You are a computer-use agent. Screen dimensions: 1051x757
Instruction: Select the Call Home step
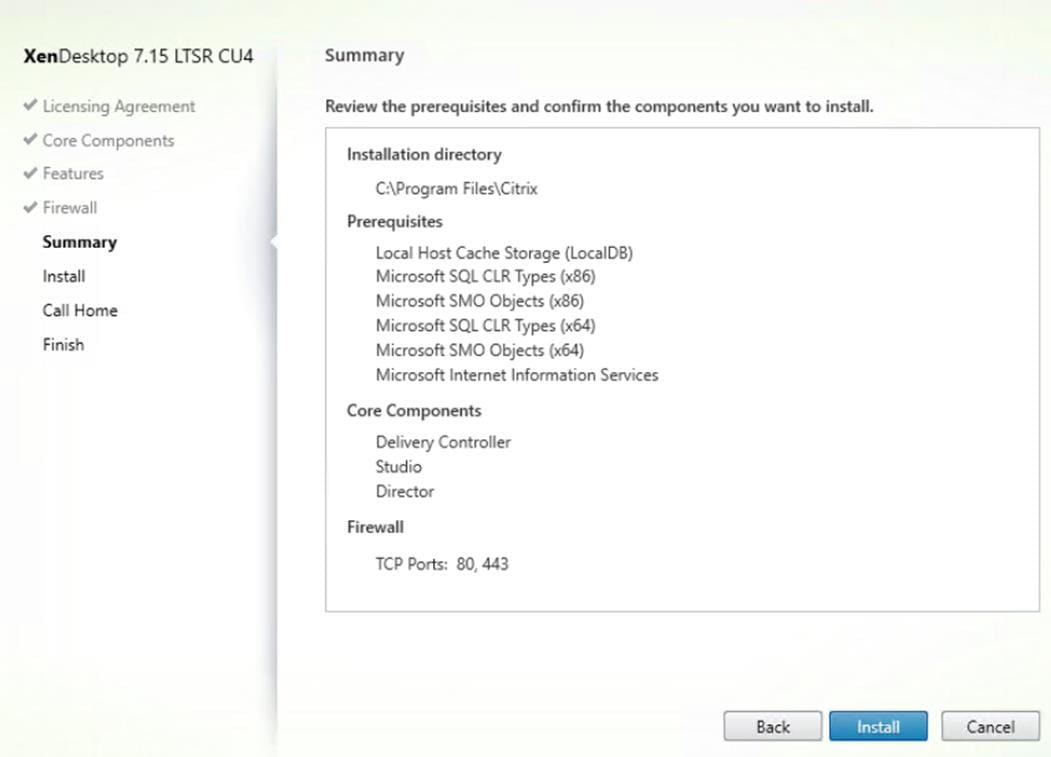pos(80,310)
